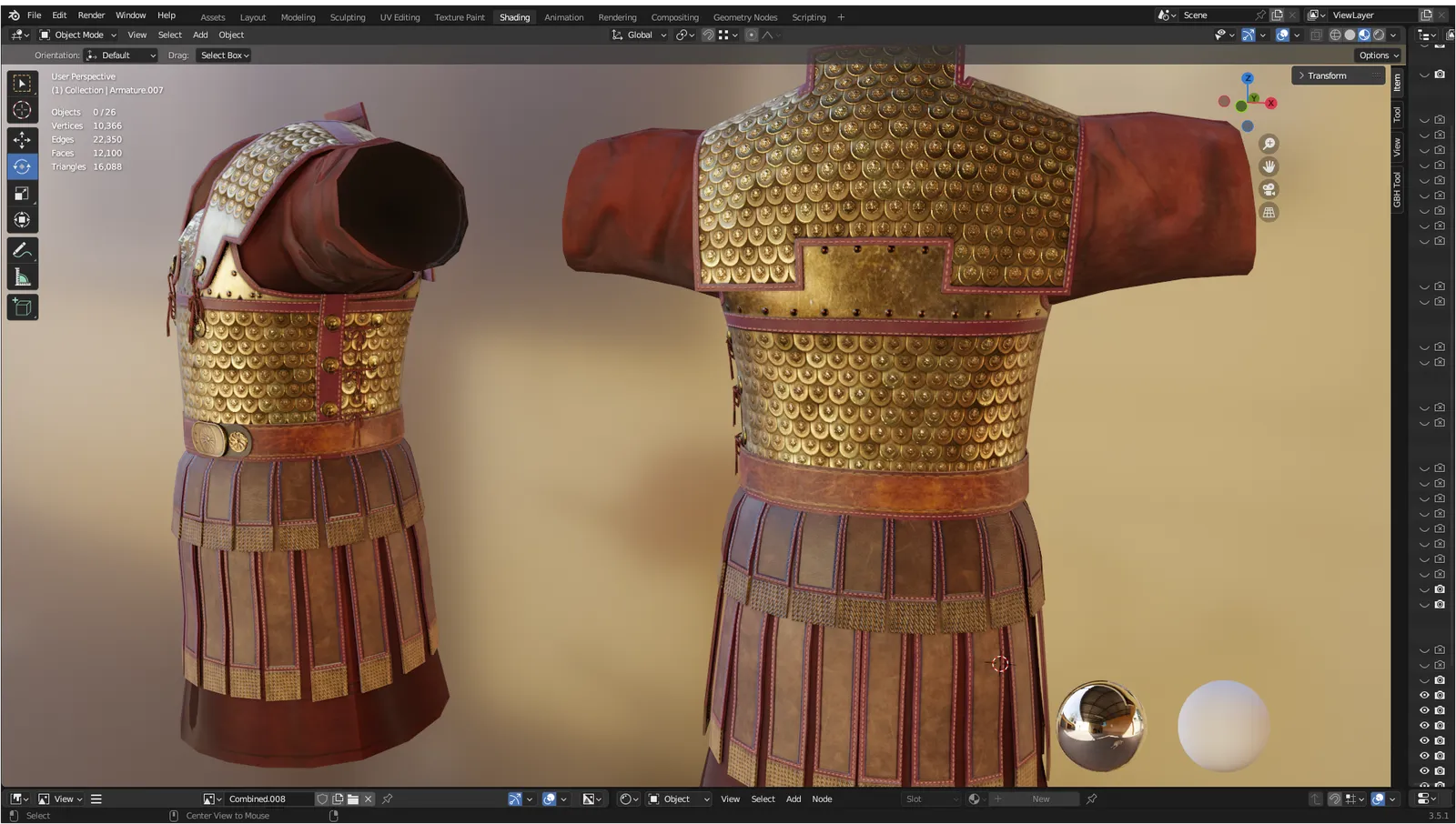
Task: Click the node editor parent tree arrow icon
Action: (1315, 799)
